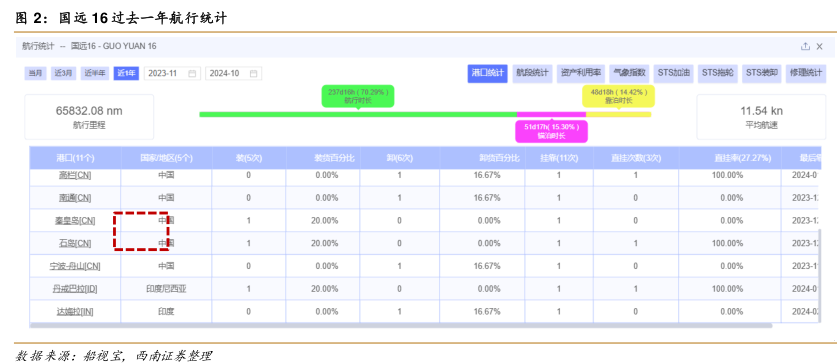
Task: Switch to the STS装卸 tab
Action: (x=762, y=74)
